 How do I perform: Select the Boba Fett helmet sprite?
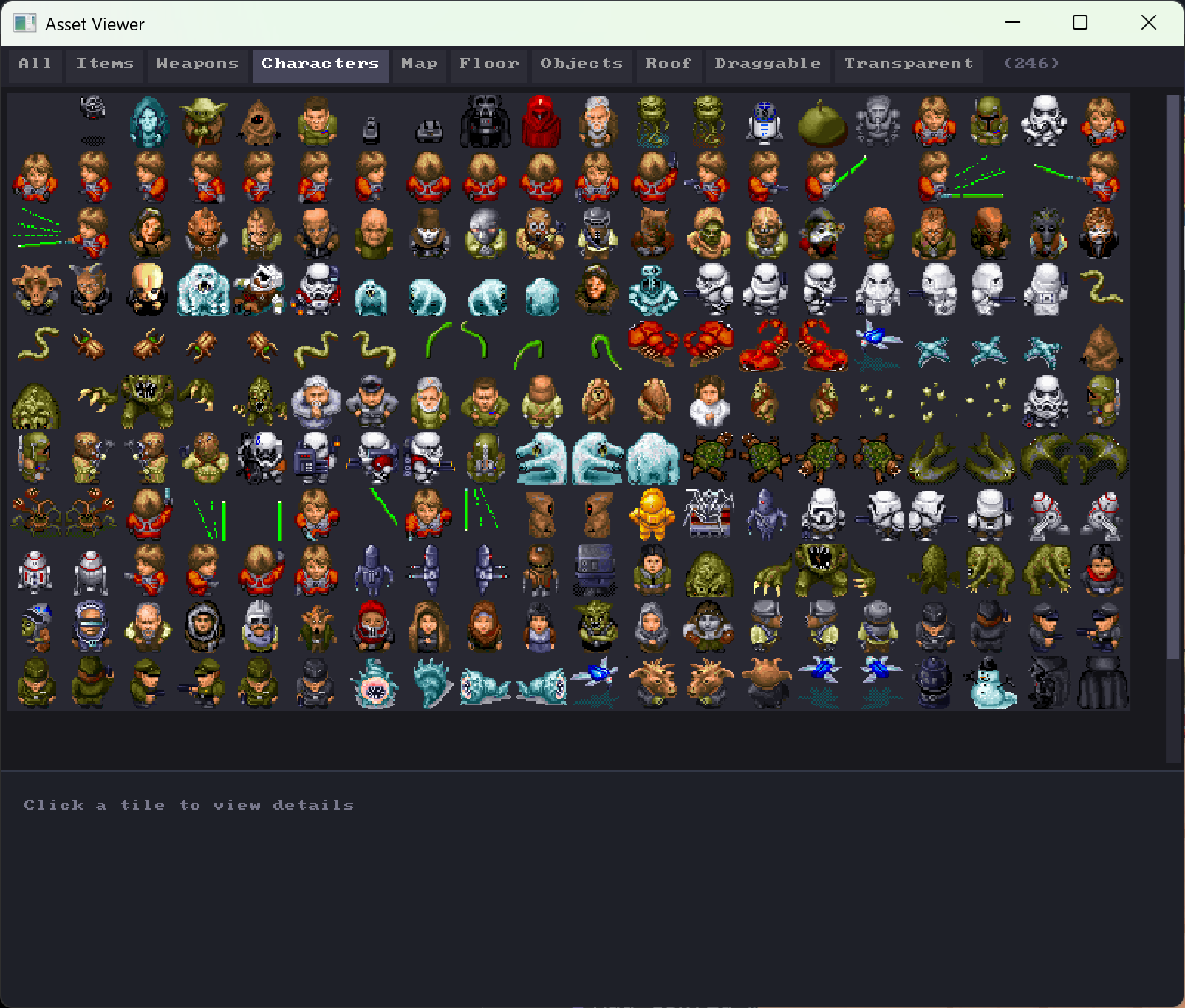989,121
